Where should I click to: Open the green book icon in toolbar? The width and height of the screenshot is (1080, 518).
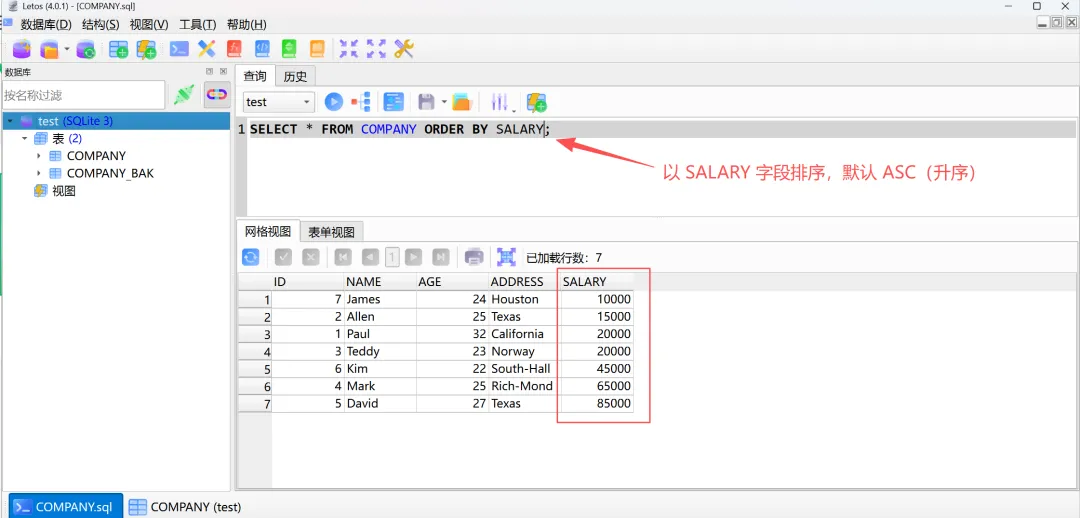click(x=289, y=49)
